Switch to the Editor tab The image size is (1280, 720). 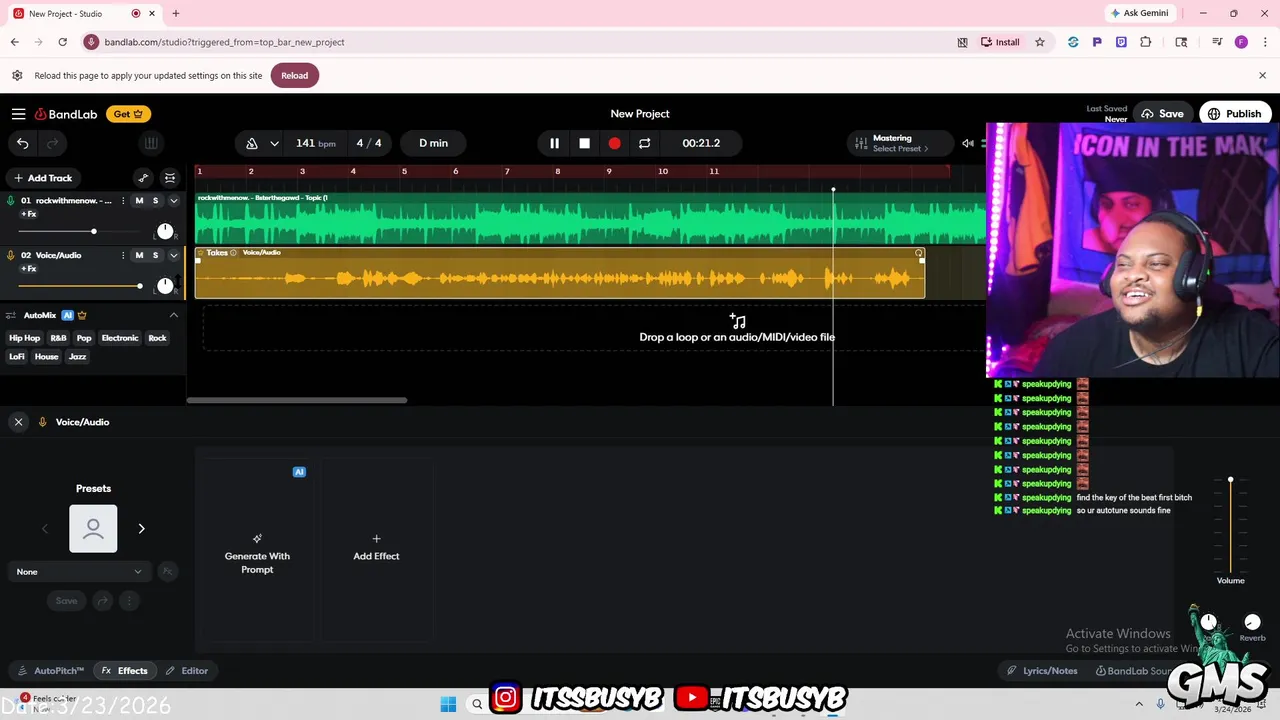coord(187,671)
